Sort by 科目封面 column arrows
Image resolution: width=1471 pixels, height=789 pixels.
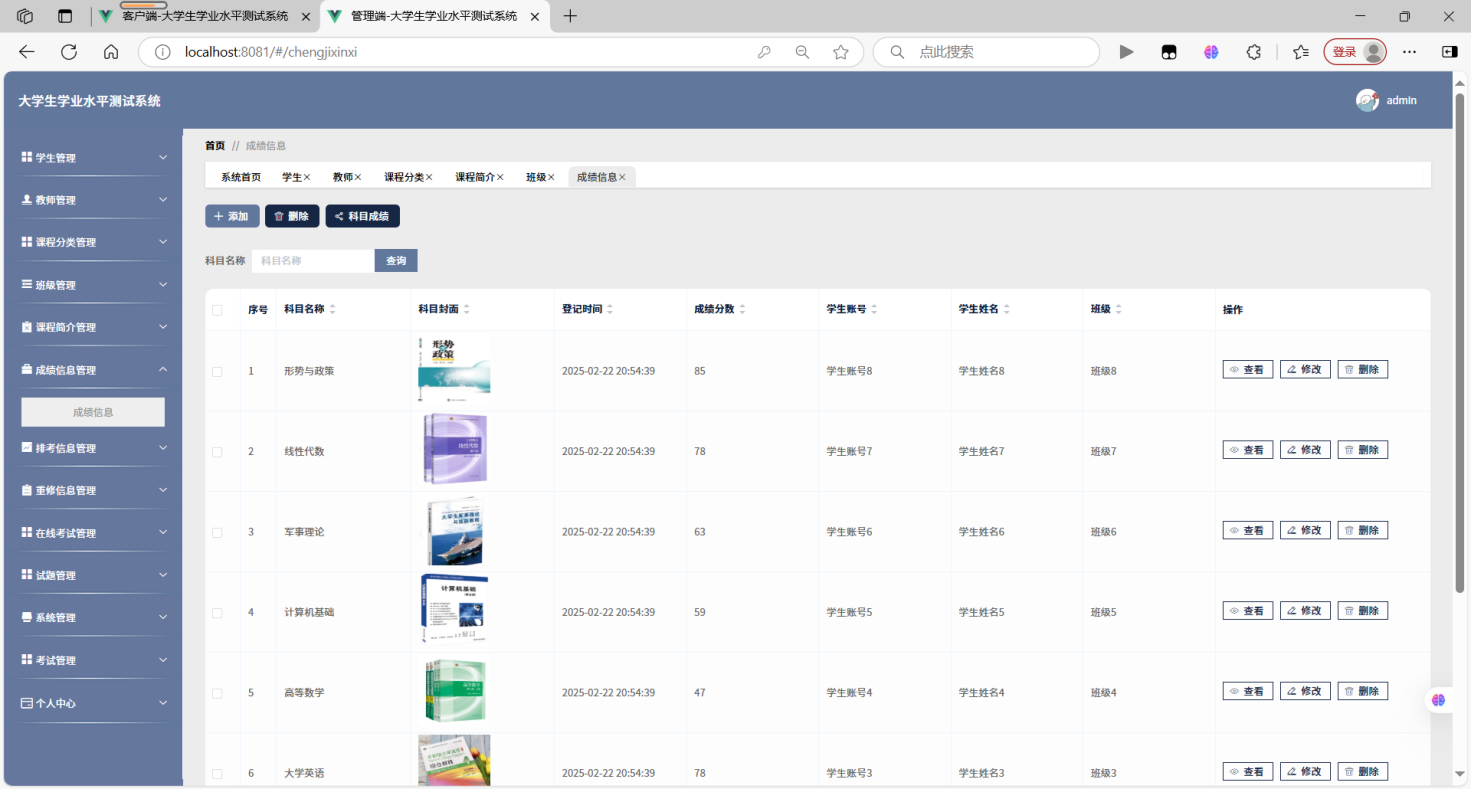click(466, 310)
